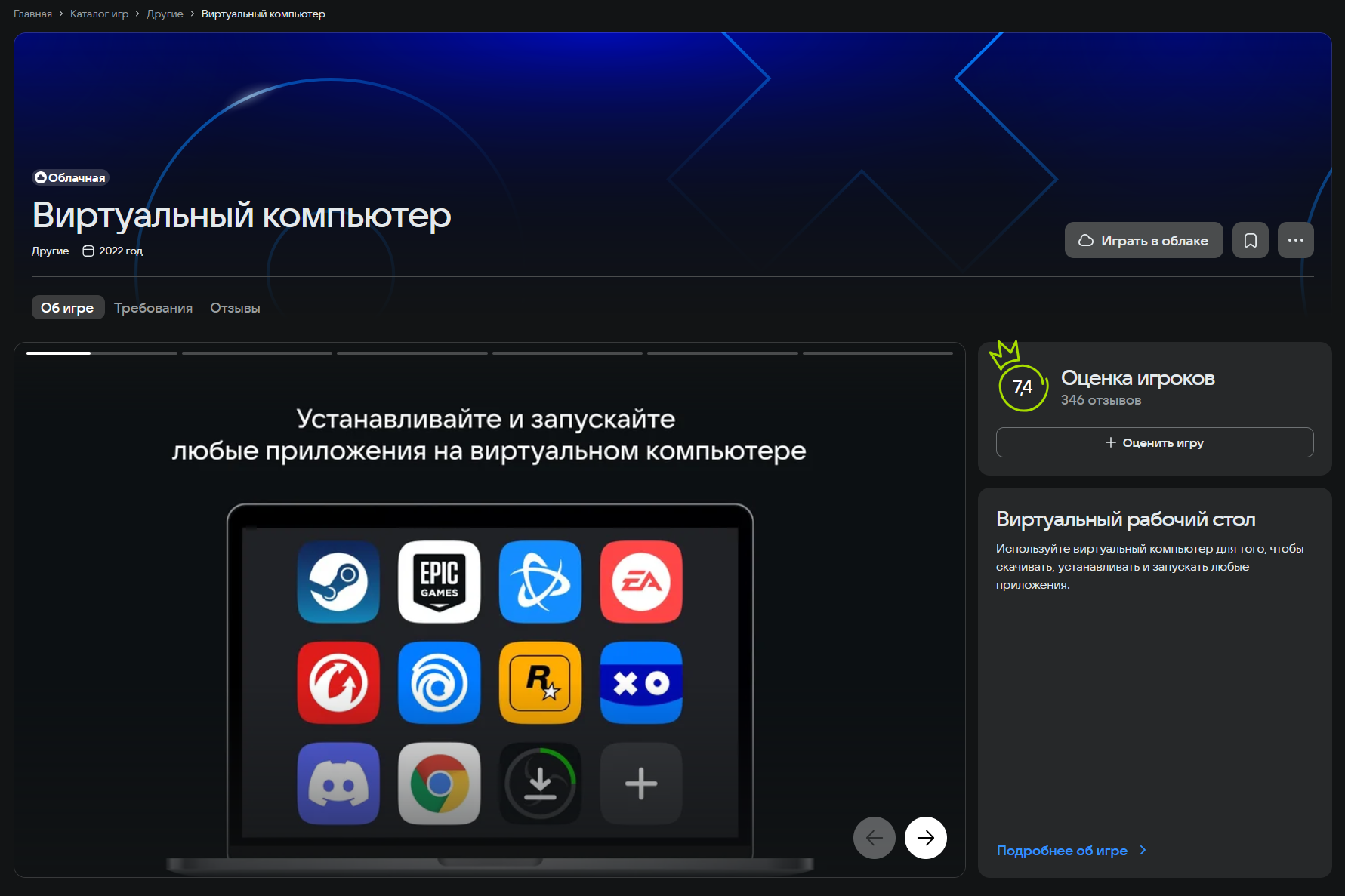Jump to the fourth carousel slide indicator

[x=567, y=353]
